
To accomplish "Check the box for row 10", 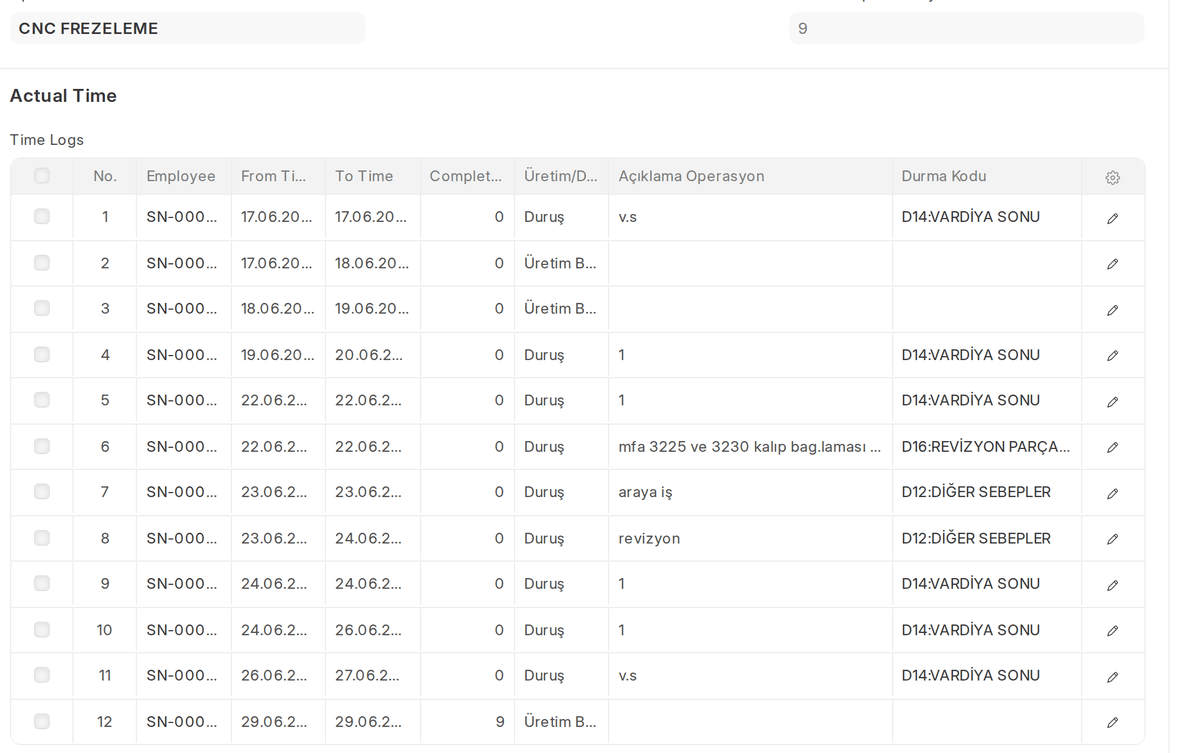I will (42, 629).
